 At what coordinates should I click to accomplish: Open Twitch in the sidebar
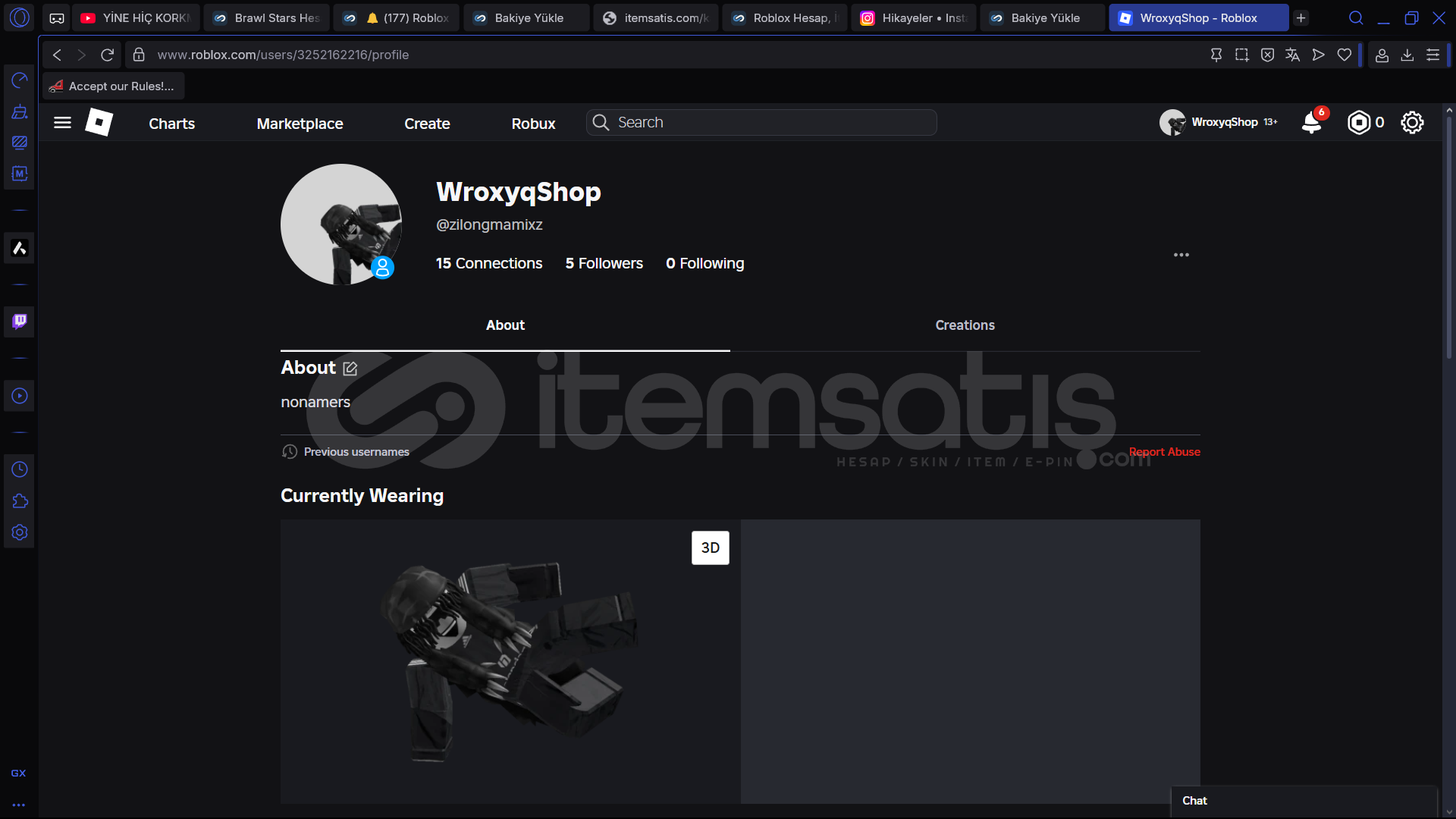point(20,322)
